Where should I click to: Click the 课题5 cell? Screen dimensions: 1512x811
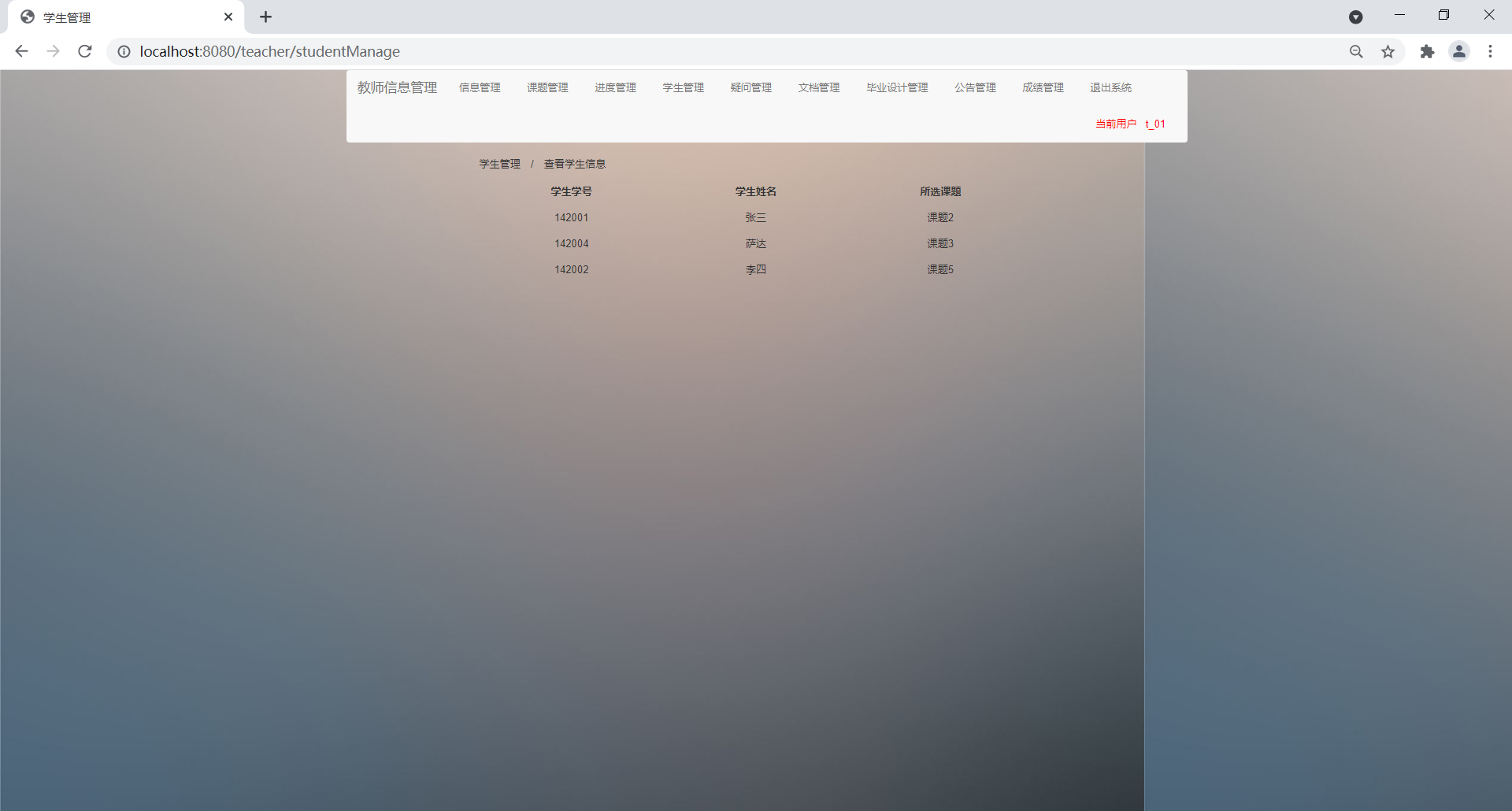pyautogui.click(x=940, y=269)
